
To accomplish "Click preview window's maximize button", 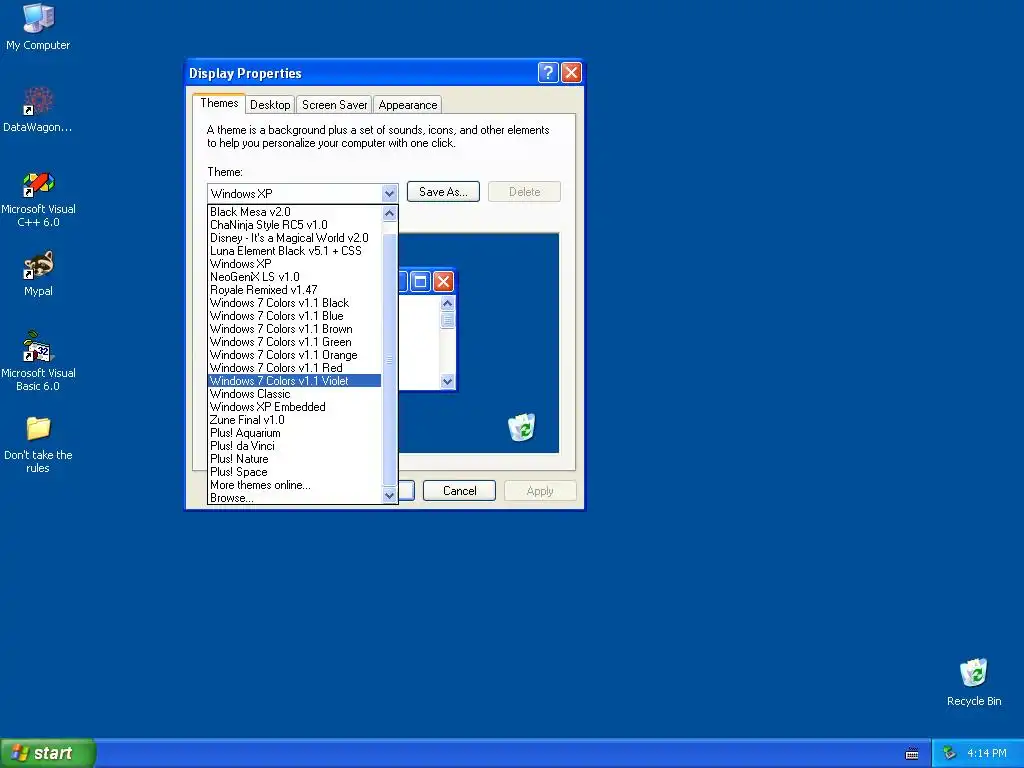I will [421, 281].
